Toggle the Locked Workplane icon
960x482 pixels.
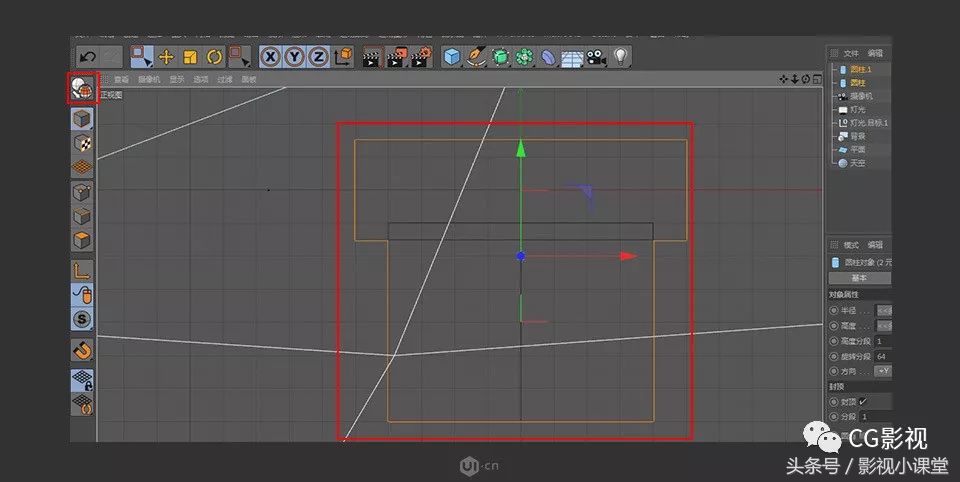(82, 380)
